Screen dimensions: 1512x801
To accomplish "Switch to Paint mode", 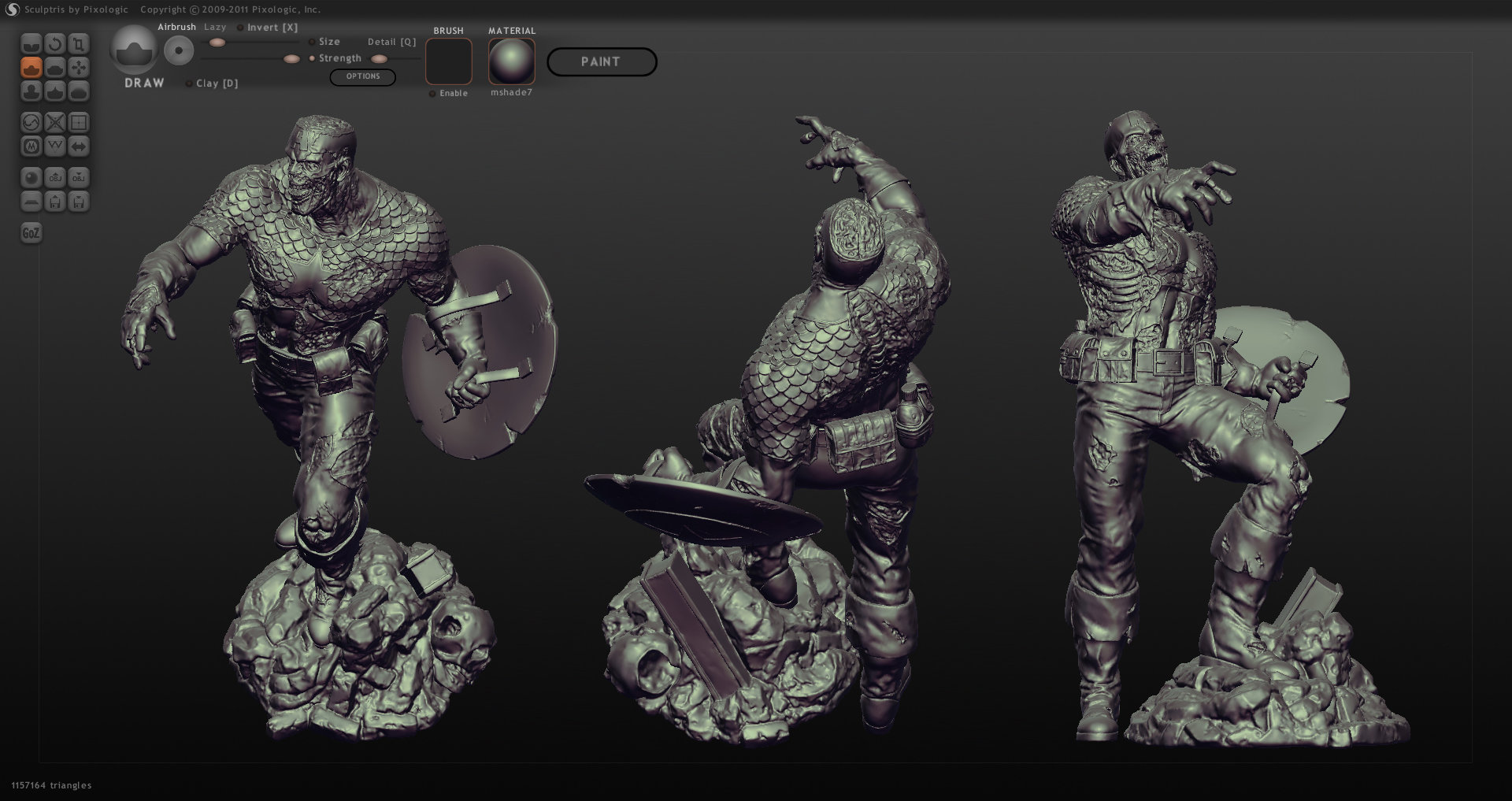I will point(602,62).
